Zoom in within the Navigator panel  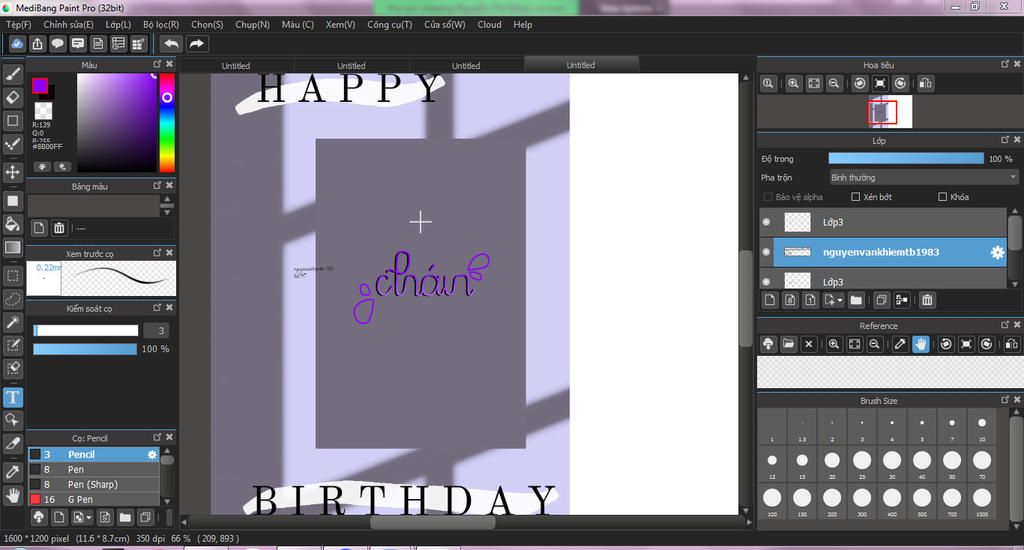pos(793,84)
